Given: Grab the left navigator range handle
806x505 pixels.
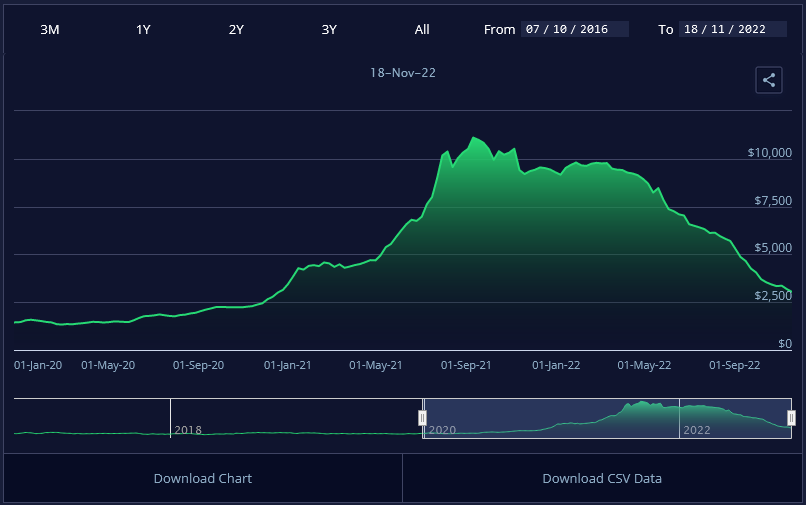Looking at the screenshot, I should coord(422,418).
